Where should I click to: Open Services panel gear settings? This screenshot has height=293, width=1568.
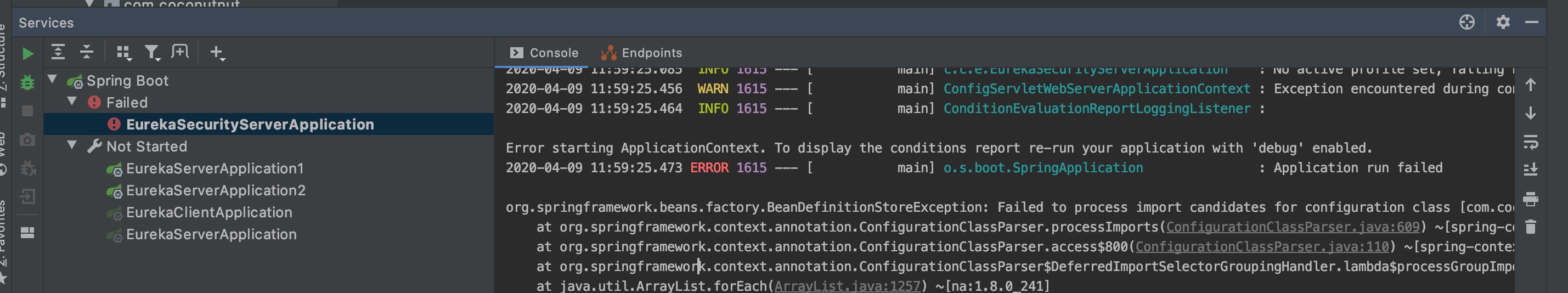(1503, 22)
